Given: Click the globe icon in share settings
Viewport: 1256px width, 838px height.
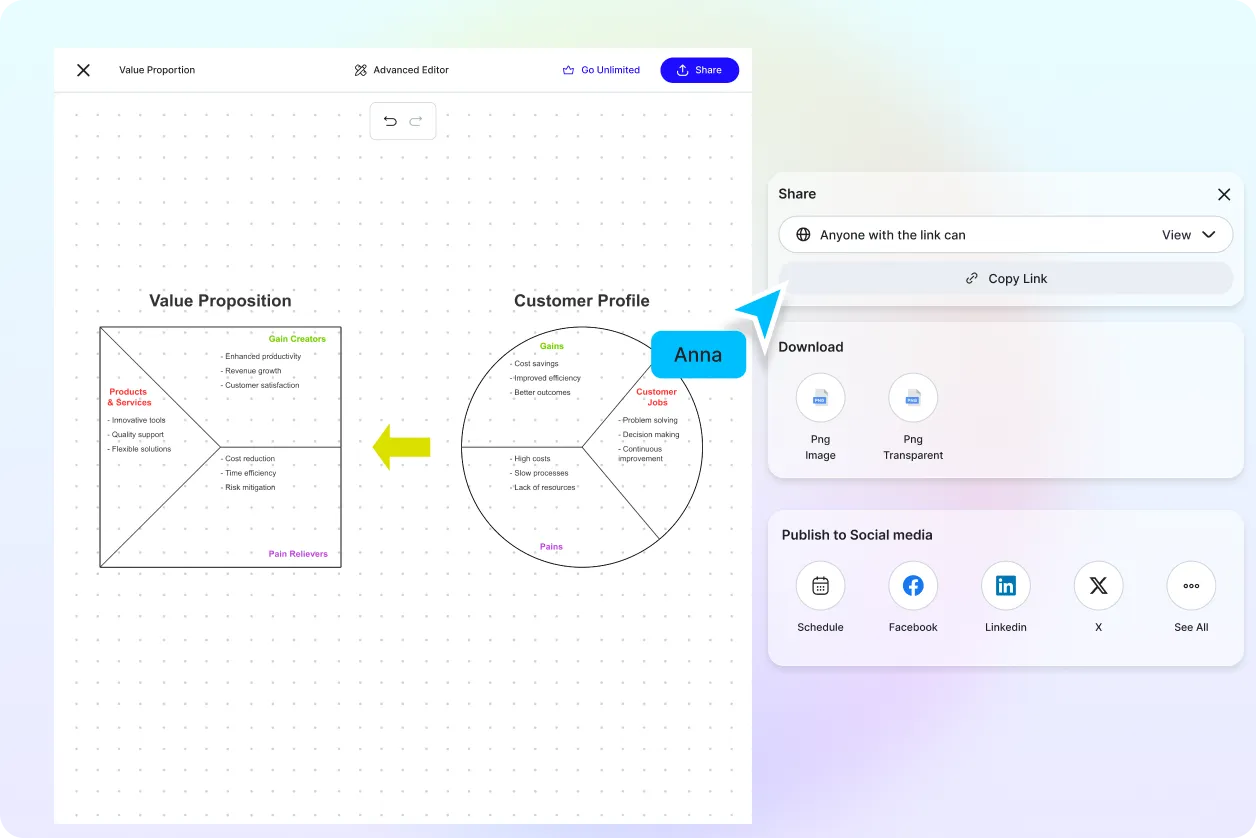Looking at the screenshot, I should coord(803,234).
